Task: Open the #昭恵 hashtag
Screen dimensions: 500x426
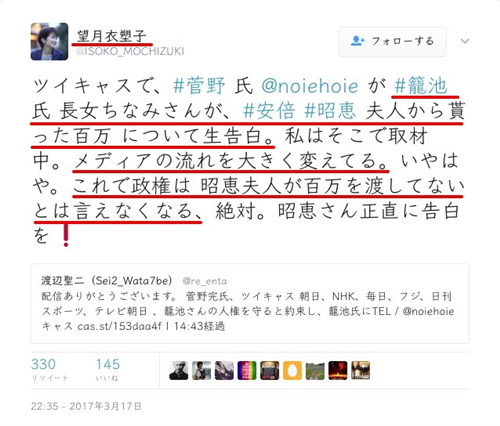Action: pyautogui.click(x=330, y=111)
